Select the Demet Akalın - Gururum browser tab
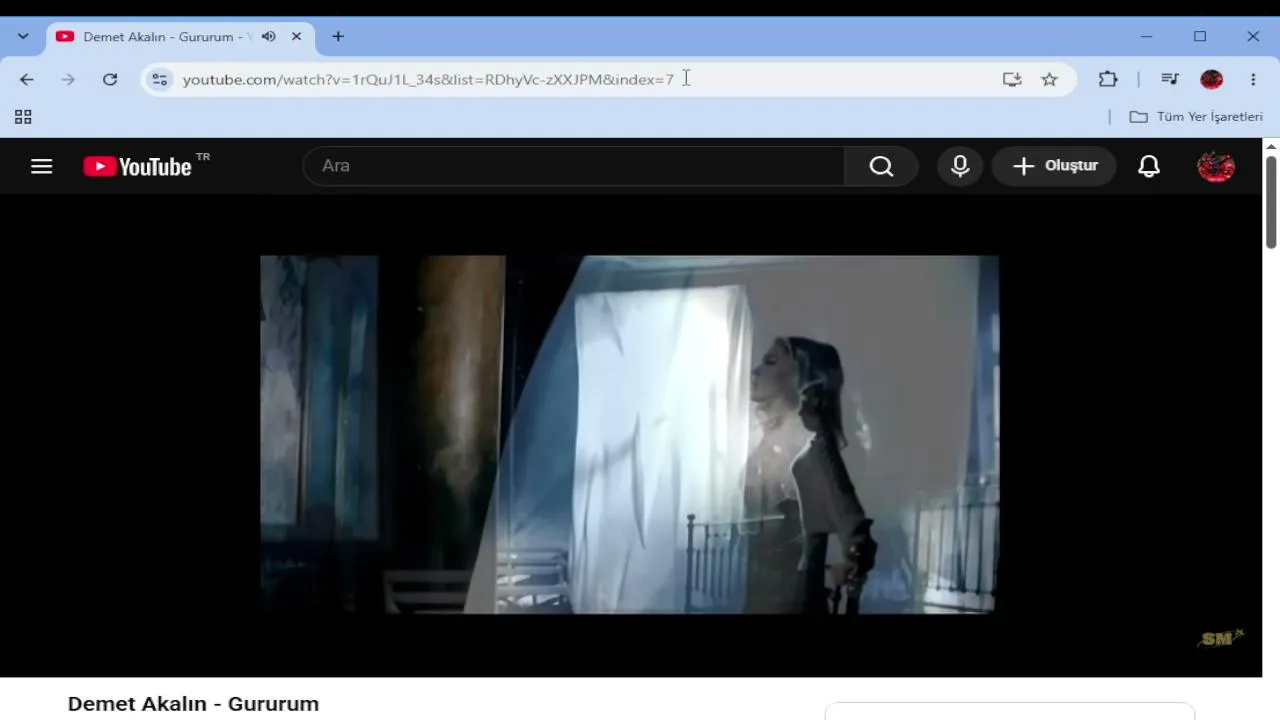Viewport: 1280px width, 720px height. pos(180,37)
